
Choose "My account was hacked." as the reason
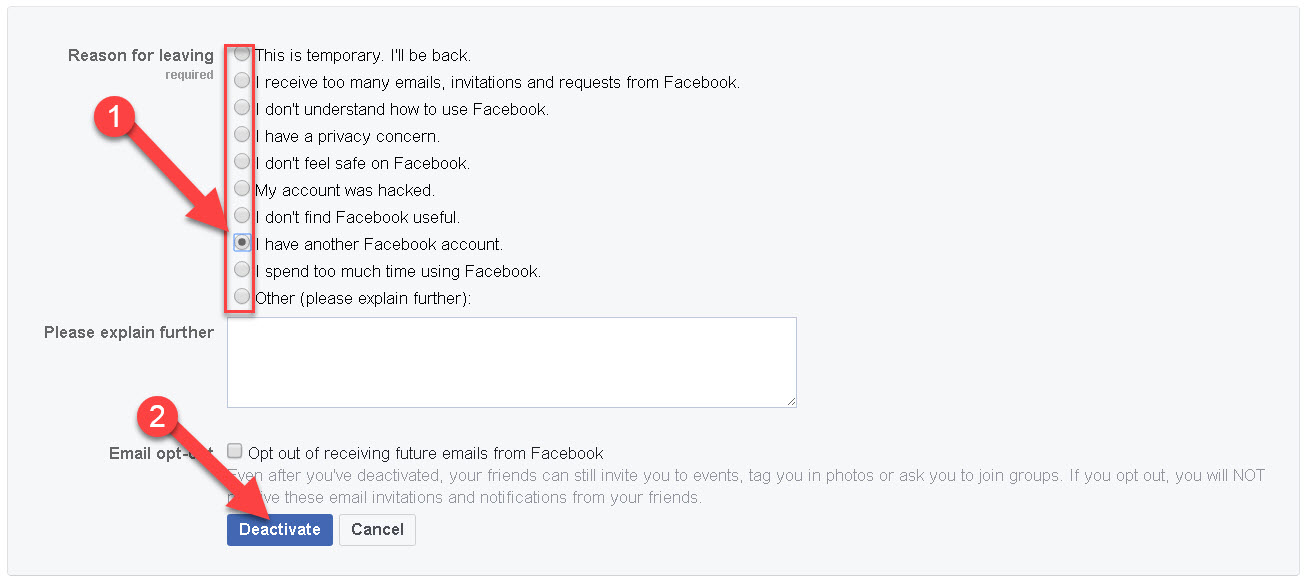coord(241,189)
